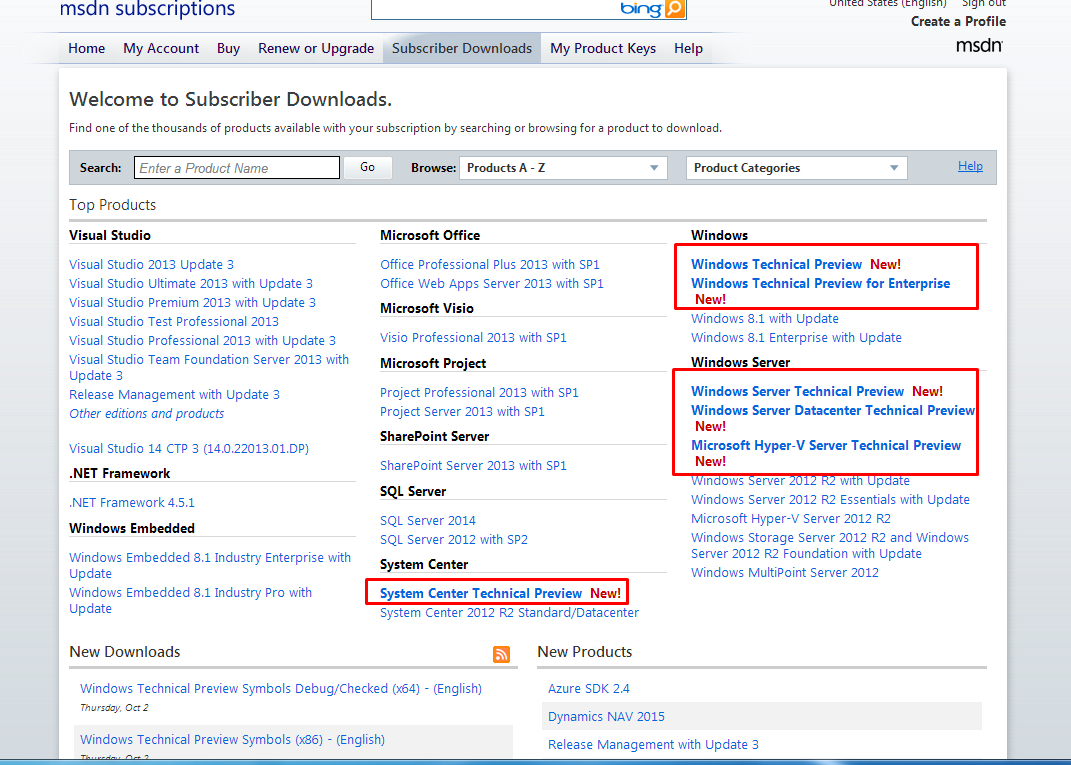
Task: Open Windows Embedded 8.1 Industry Enterprise link
Action: coord(210,566)
